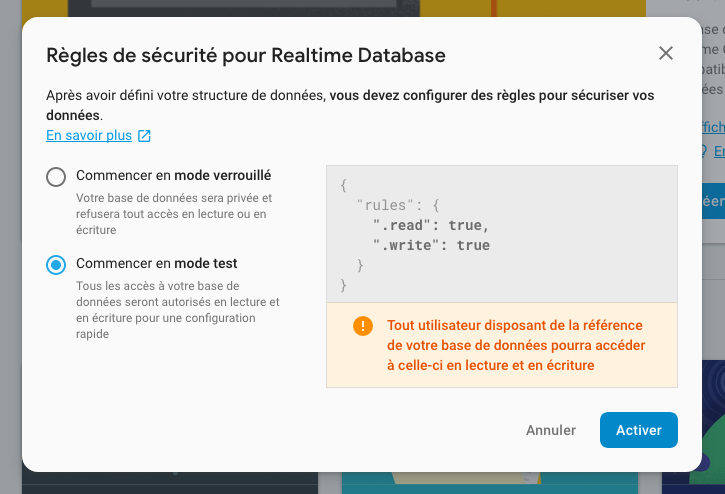Click the ".write": true line in code
725x494 pixels.
(431, 245)
